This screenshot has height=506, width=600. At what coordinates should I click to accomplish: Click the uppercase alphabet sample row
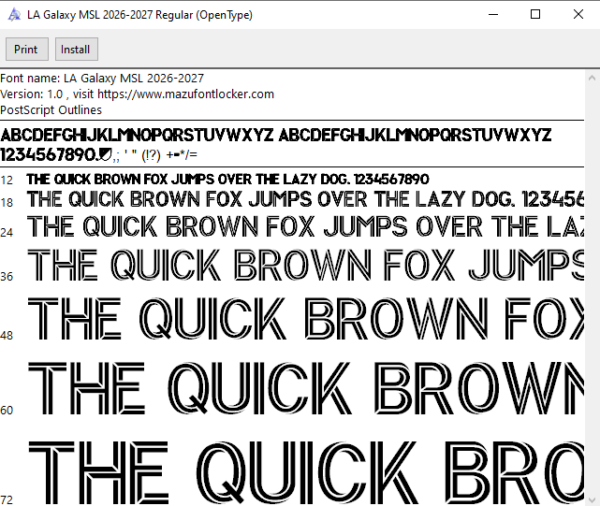coord(276,135)
